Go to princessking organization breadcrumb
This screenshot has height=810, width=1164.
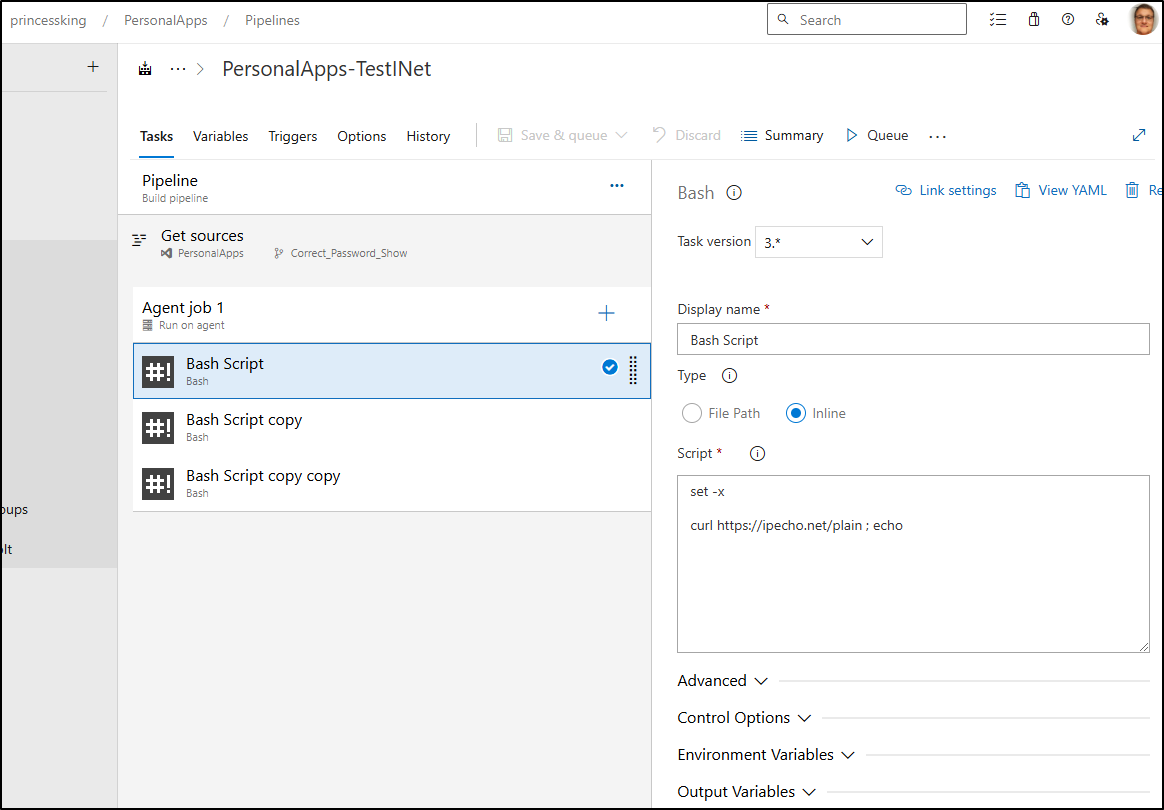[x=48, y=21]
